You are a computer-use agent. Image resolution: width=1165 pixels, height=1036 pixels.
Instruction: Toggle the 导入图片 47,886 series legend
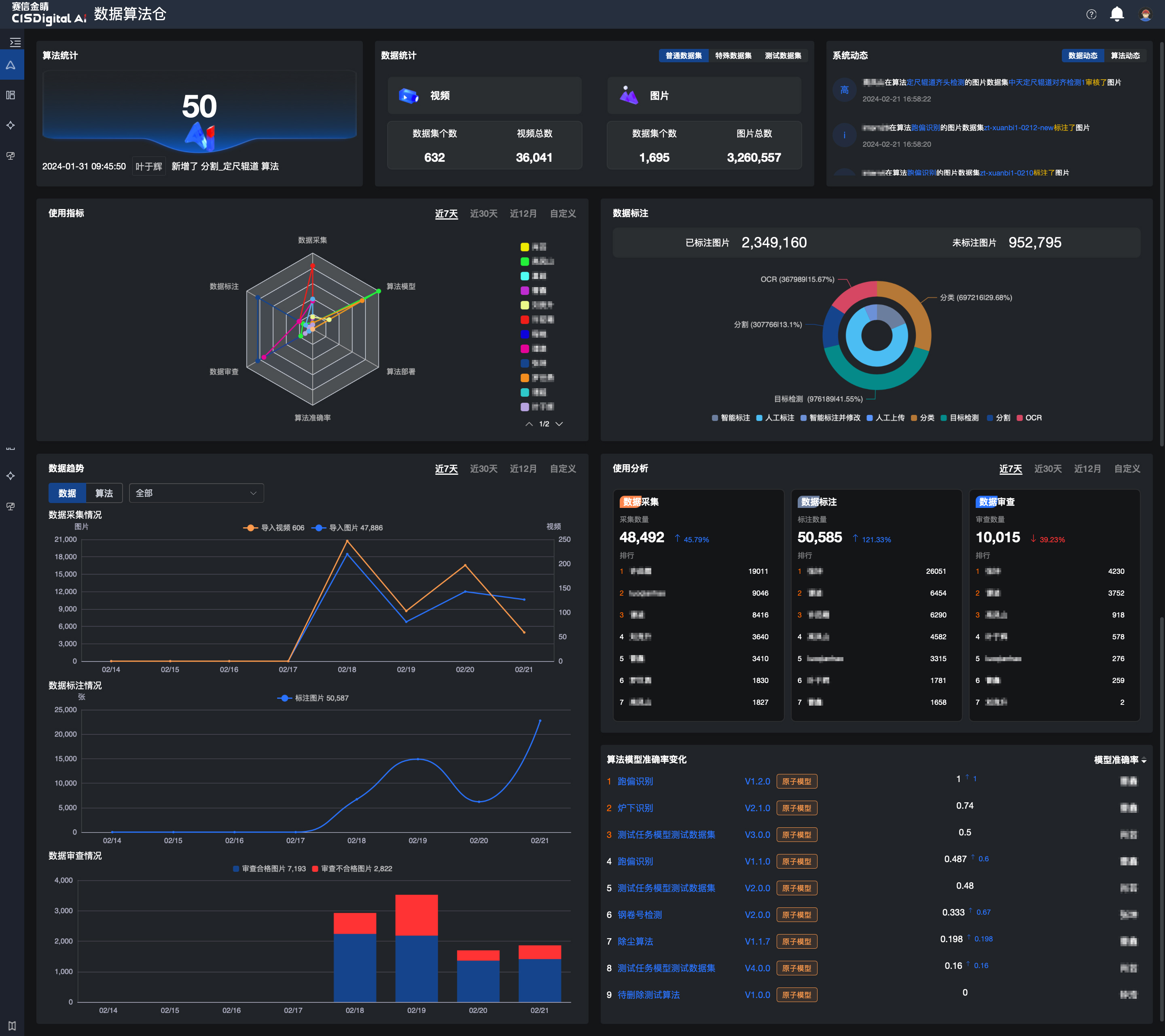pos(347,528)
